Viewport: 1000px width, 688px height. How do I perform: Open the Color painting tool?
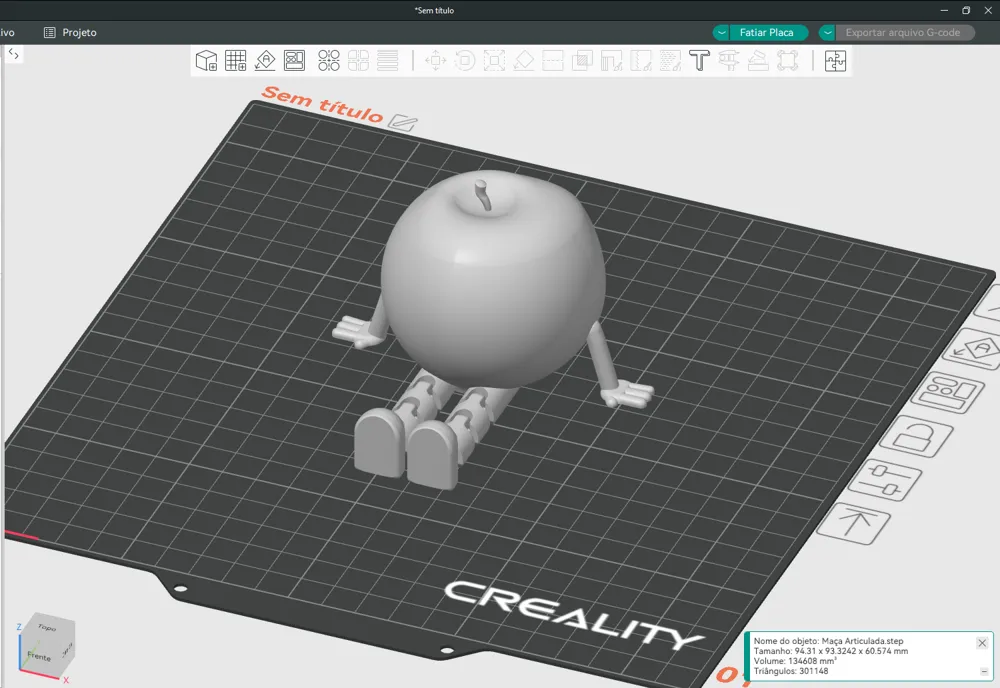[670, 61]
